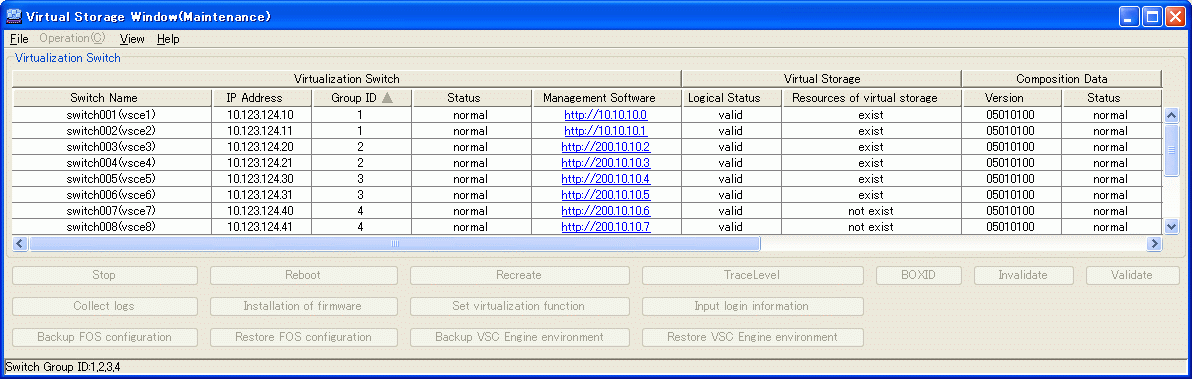Viewport: 1192px width, 379px height.
Task: Click the Group ID sort arrow icon
Action: (387, 98)
